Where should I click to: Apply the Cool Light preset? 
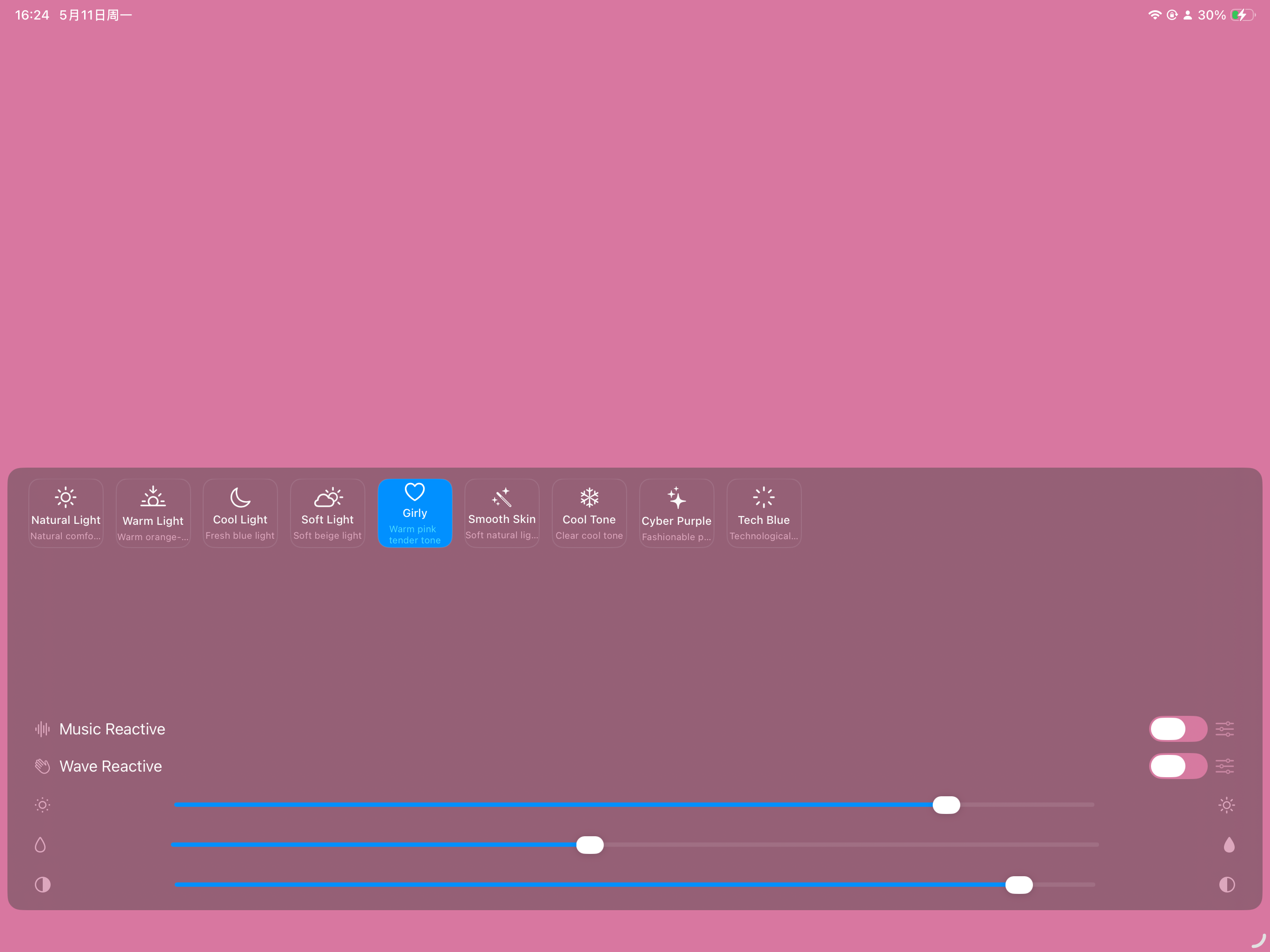(x=240, y=513)
